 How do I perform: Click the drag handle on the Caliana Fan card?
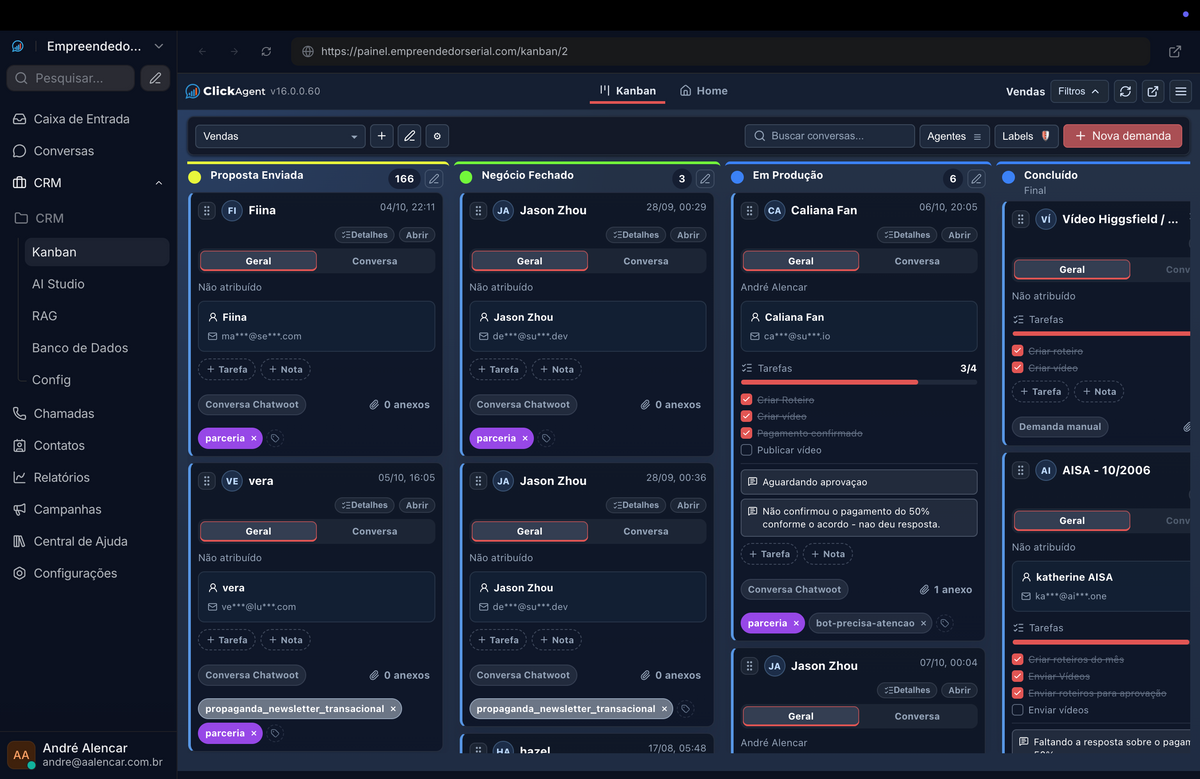click(749, 210)
